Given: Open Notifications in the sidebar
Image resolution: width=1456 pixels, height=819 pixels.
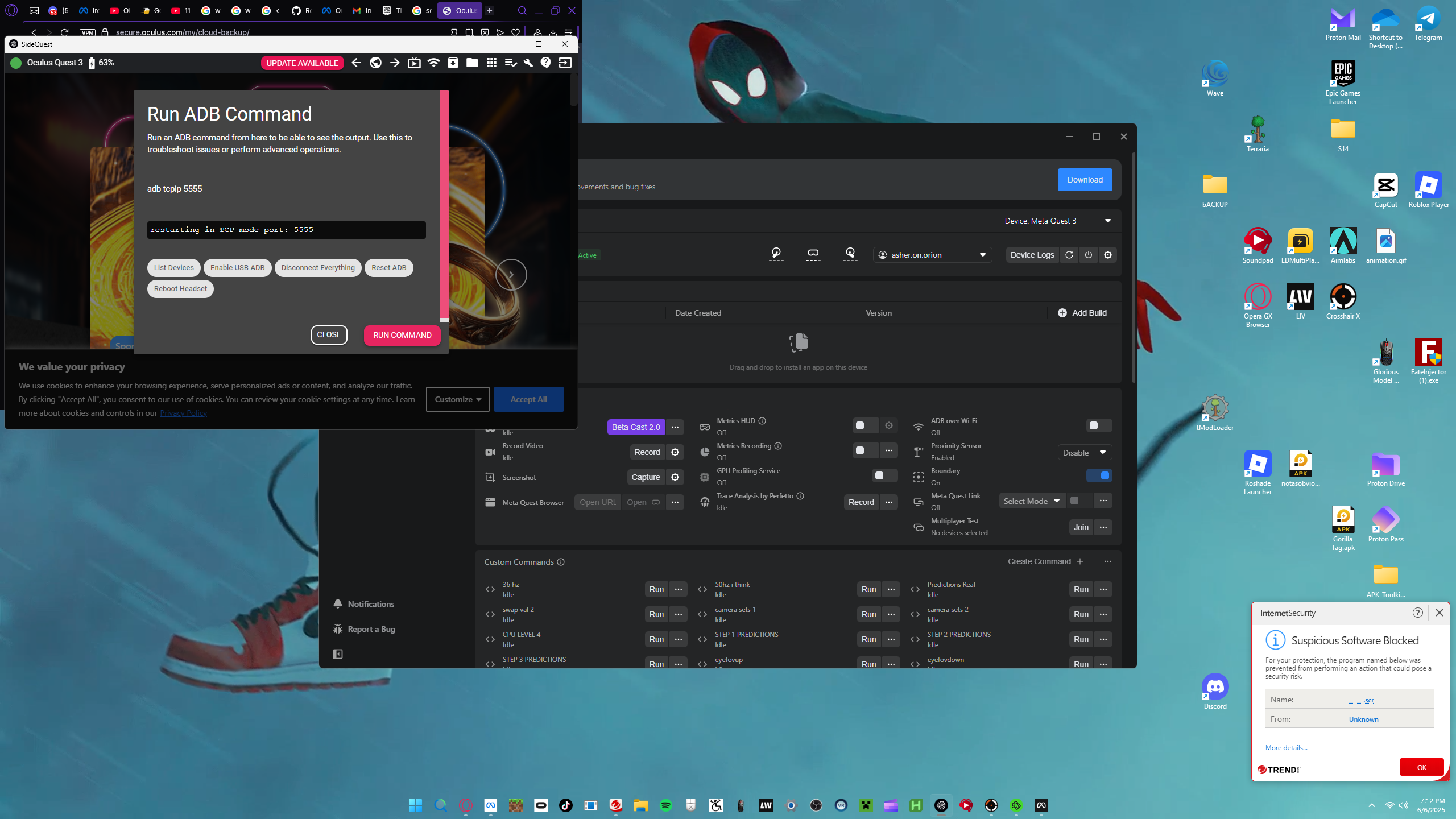Looking at the screenshot, I should click(x=364, y=604).
